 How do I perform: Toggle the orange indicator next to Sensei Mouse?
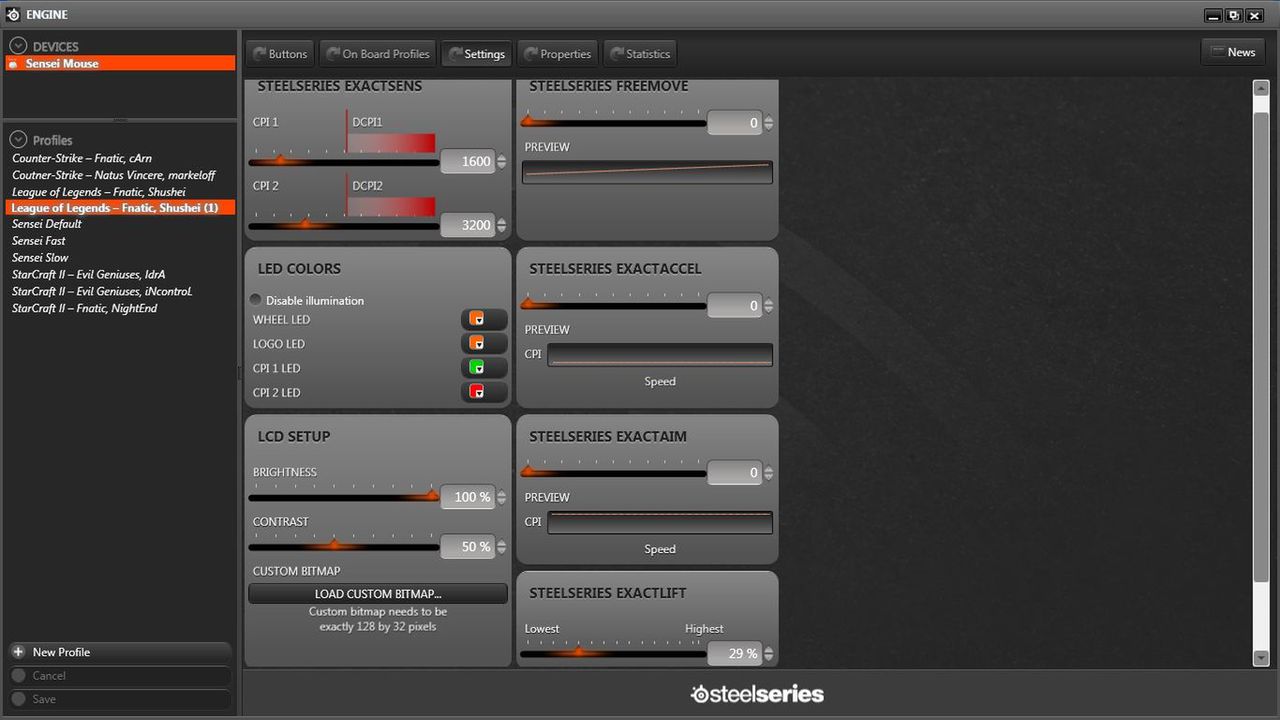[x=13, y=63]
